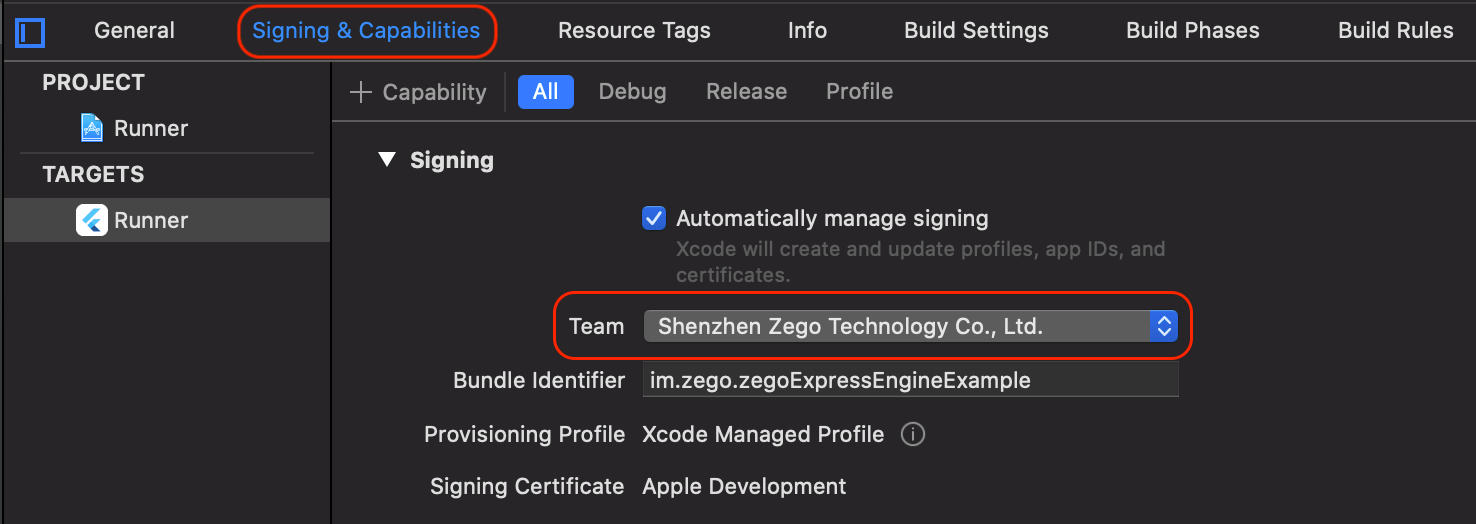
Task: Select the Release configuration filter
Action: pos(746,92)
